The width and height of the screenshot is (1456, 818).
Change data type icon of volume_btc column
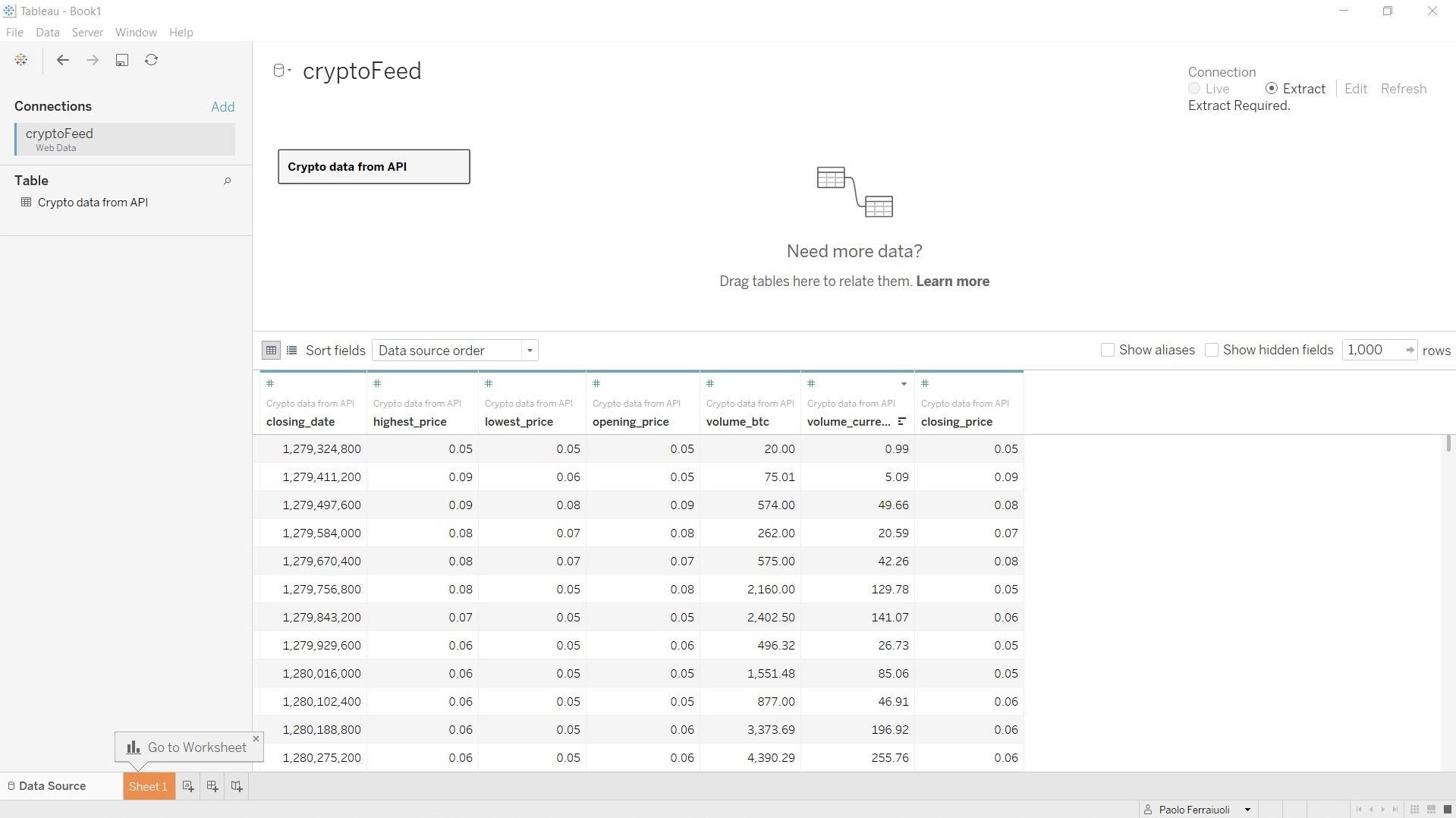click(710, 384)
